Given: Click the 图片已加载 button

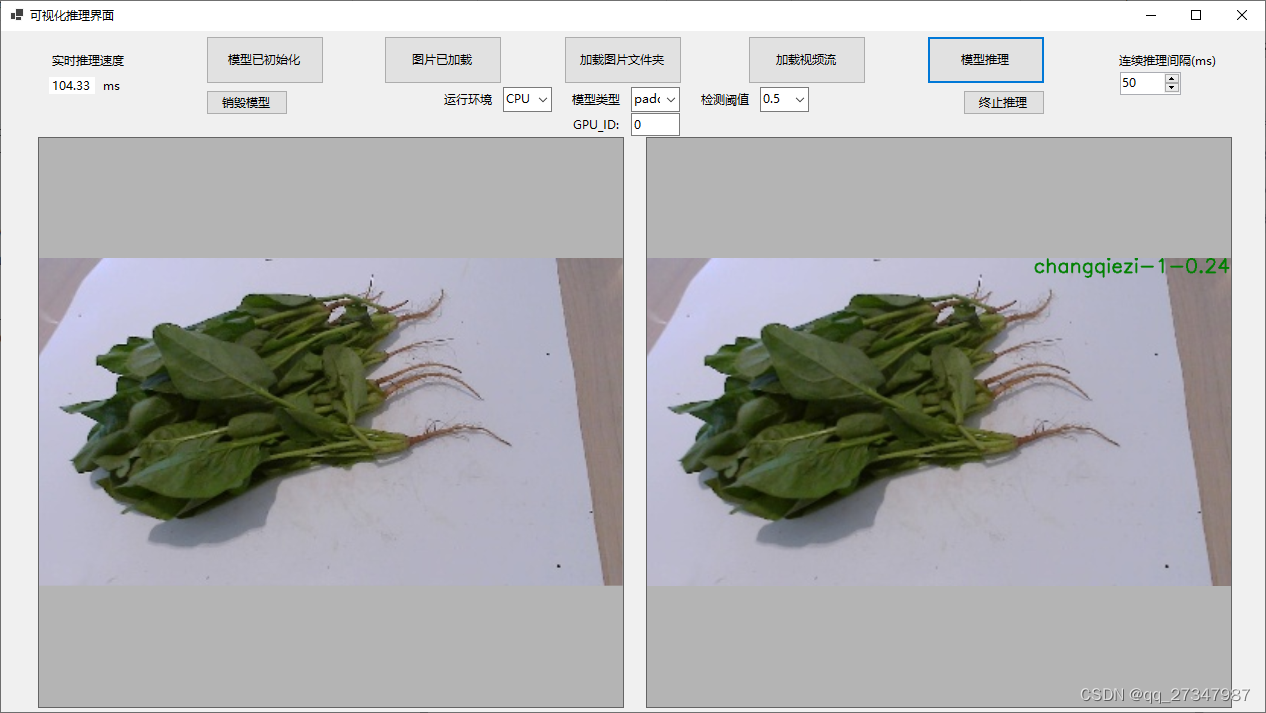Looking at the screenshot, I should (x=442, y=60).
